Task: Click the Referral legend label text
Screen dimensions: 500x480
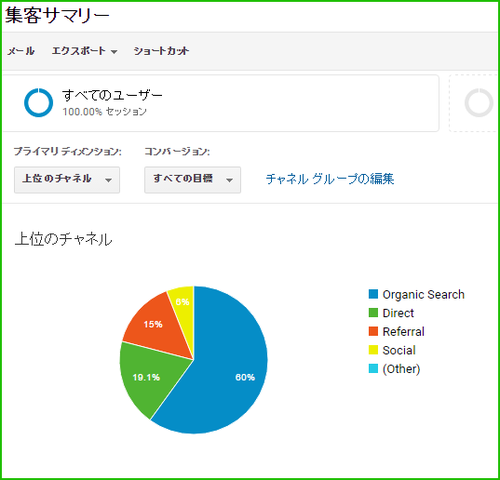Action: click(403, 332)
